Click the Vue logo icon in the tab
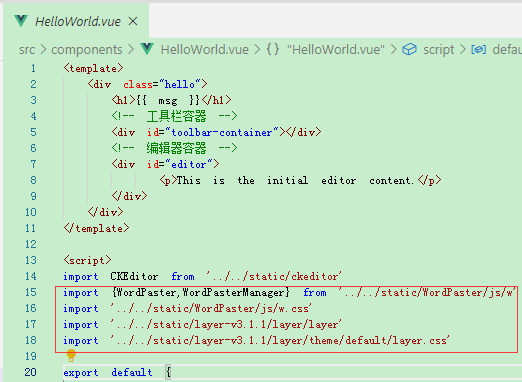Screen dimensions: 522x382 pyautogui.click(x=21, y=21)
